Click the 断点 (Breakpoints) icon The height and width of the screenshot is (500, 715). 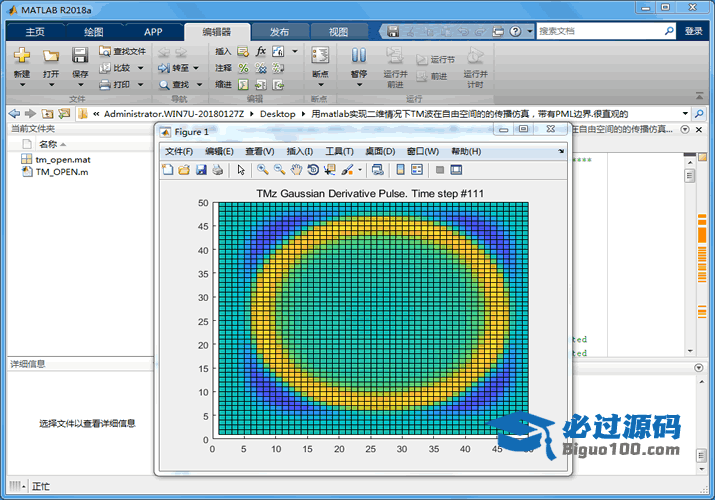(x=320, y=56)
